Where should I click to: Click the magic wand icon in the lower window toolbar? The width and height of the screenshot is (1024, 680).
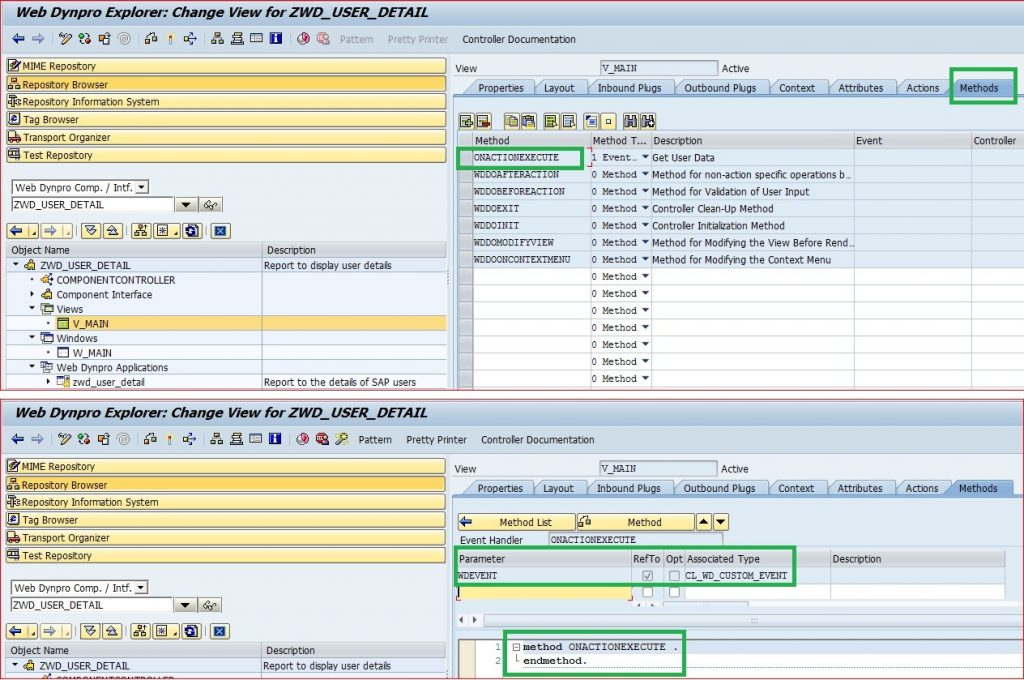[342, 439]
